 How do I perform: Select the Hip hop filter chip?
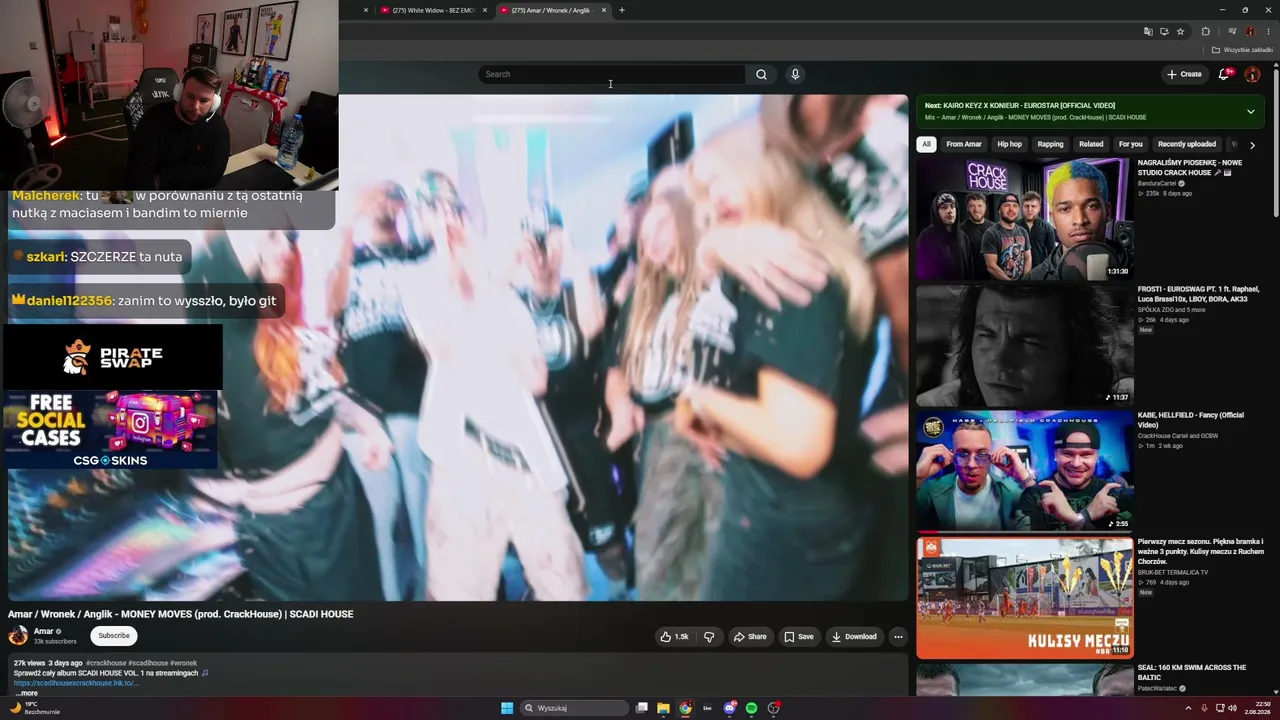coord(1010,144)
